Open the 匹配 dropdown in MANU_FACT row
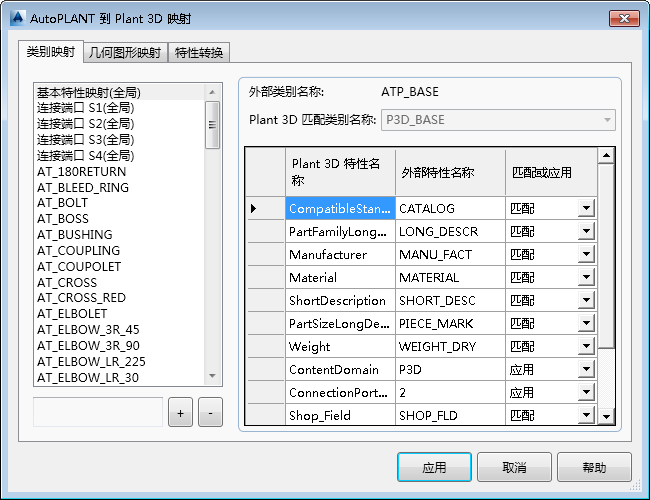Screen dimensions: 650x500 pyautogui.click(x=586, y=254)
